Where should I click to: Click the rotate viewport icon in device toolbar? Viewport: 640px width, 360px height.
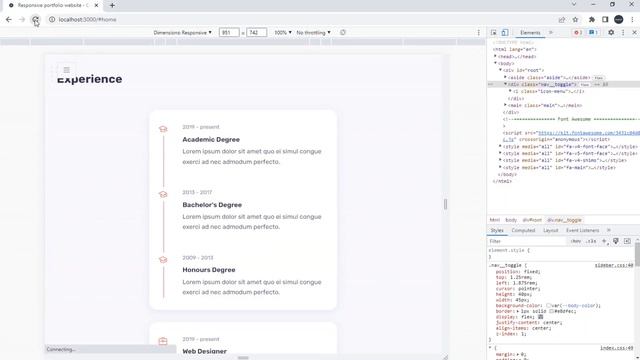pos(343,32)
